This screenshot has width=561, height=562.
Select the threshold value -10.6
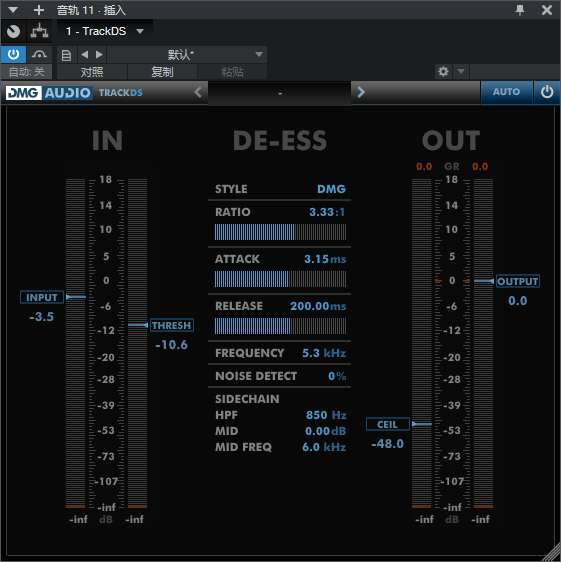pyautogui.click(x=171, y=345)
